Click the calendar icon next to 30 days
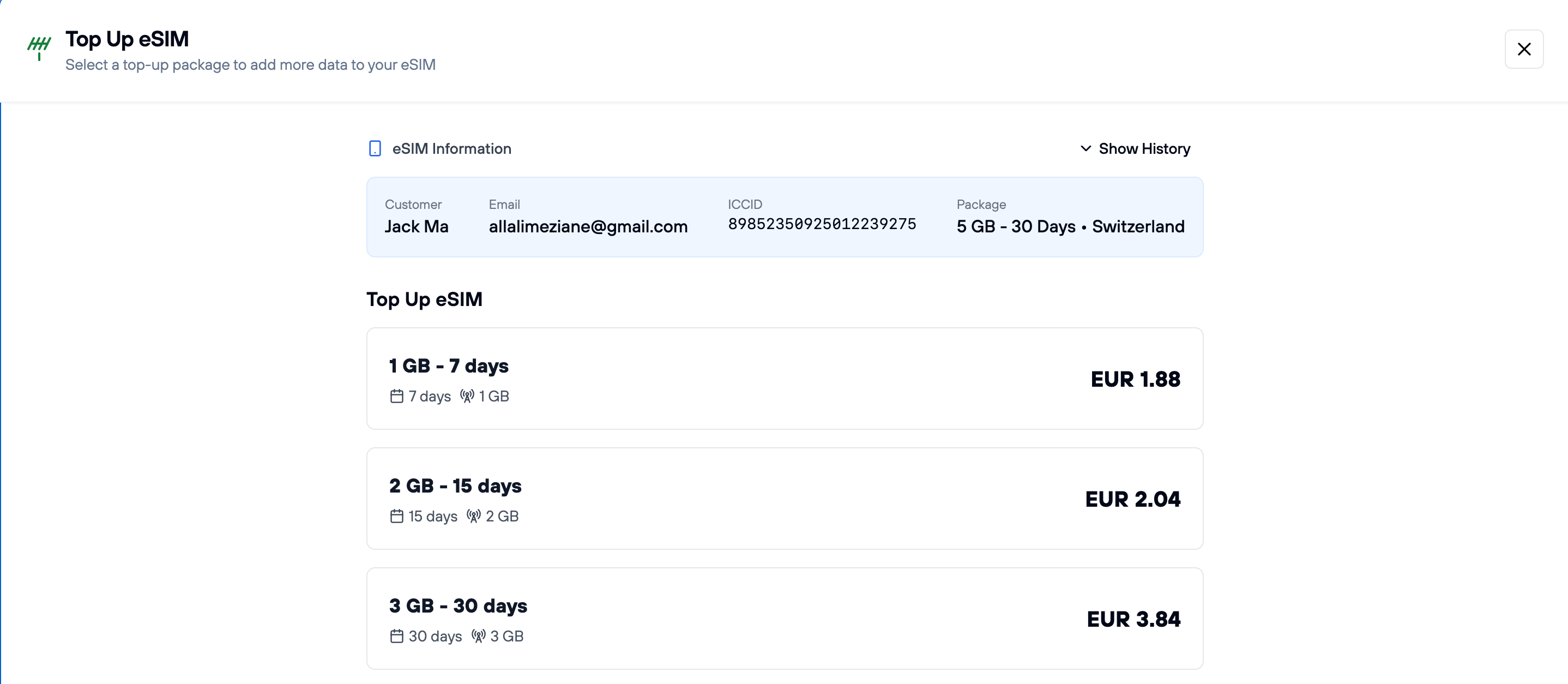This screenshot has height=684, width=1568. coord(397,637)
